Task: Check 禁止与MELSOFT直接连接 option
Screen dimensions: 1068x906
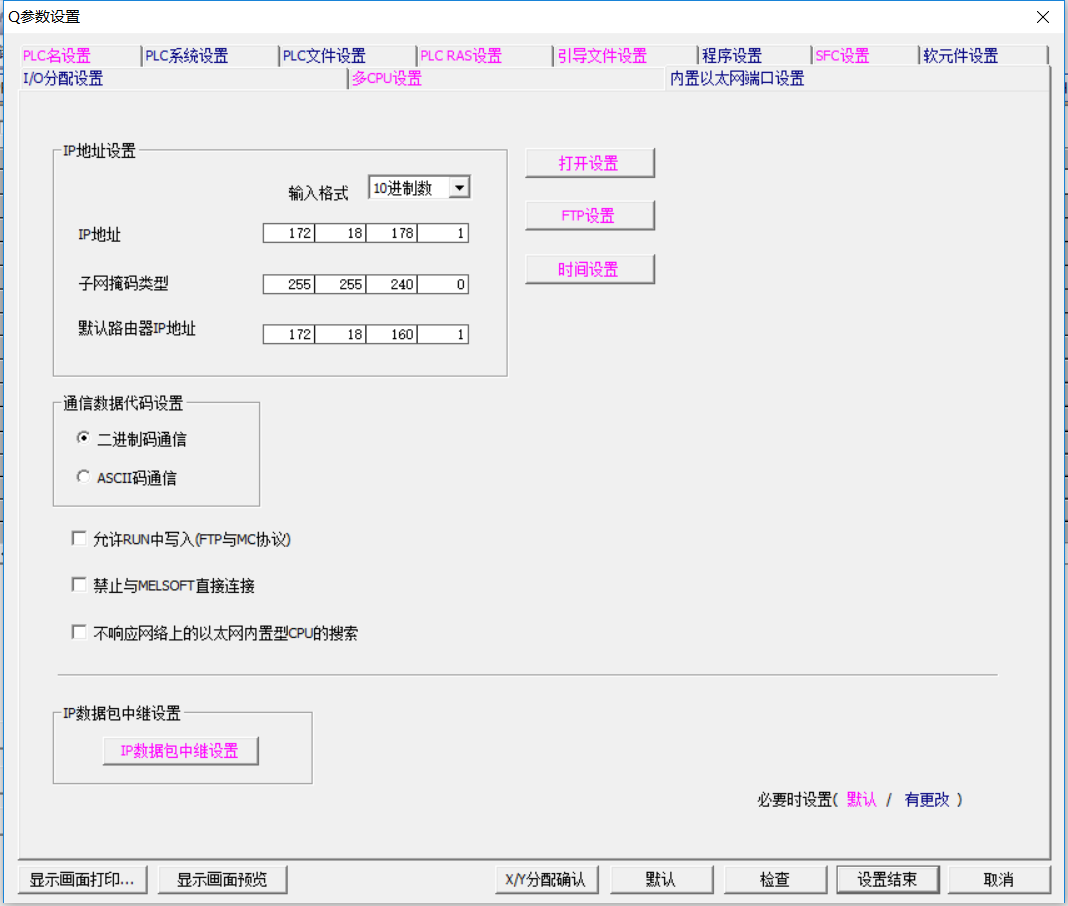Action: [x=80, y=585]
